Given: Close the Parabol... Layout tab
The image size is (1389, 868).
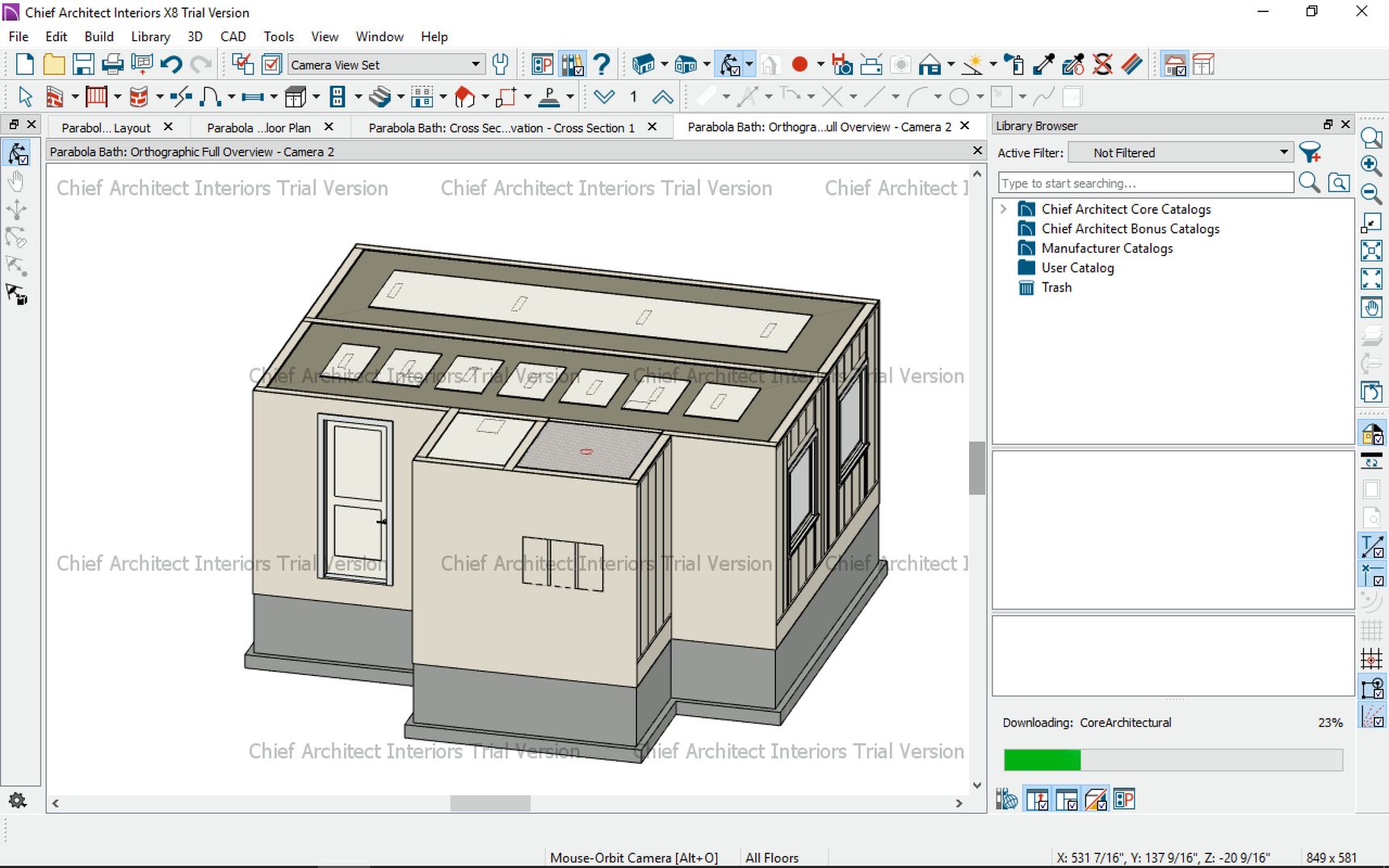Looking at the screenshot, I should (x=168, y=127).
